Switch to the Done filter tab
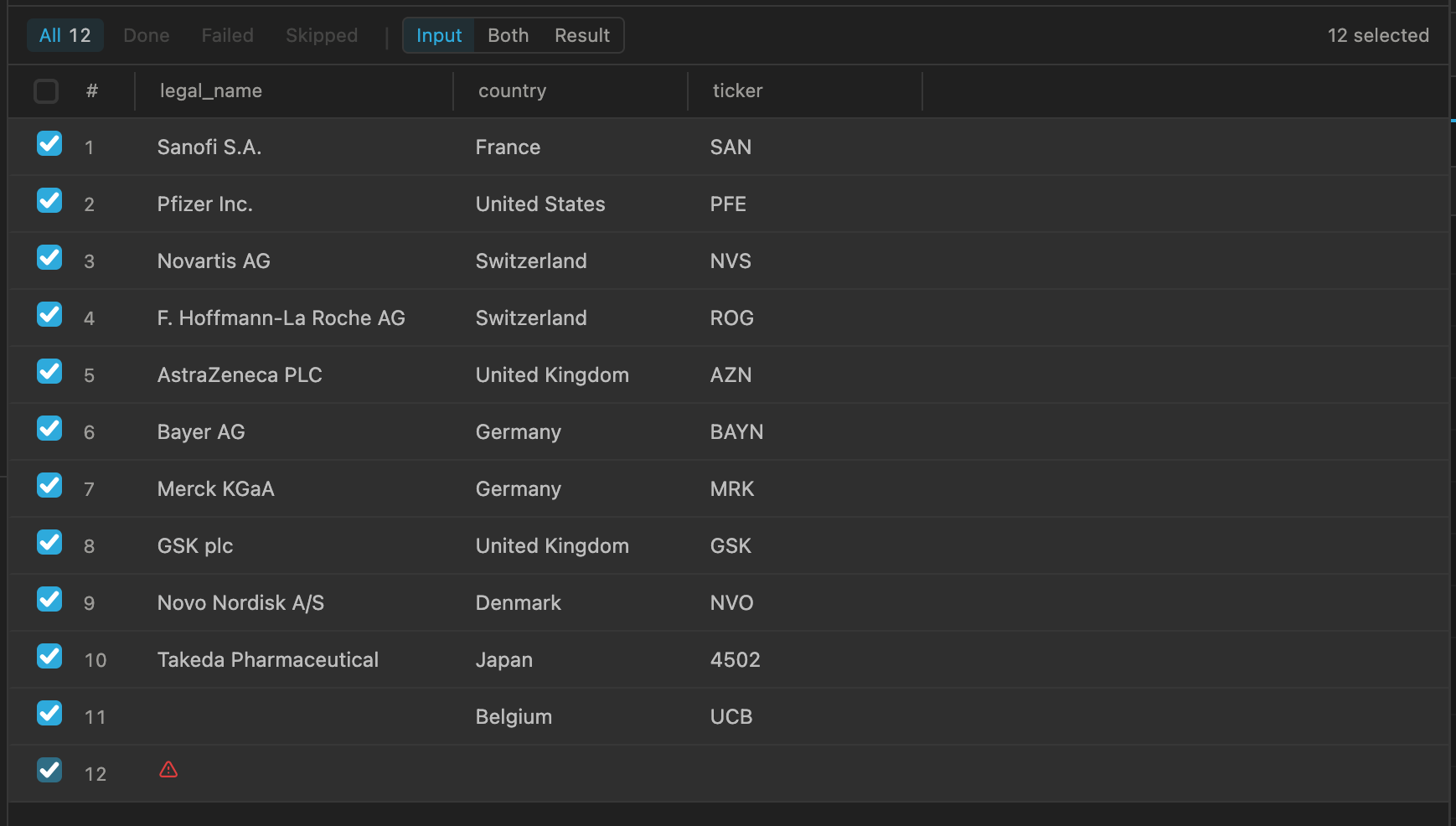 tap(147, 35)
